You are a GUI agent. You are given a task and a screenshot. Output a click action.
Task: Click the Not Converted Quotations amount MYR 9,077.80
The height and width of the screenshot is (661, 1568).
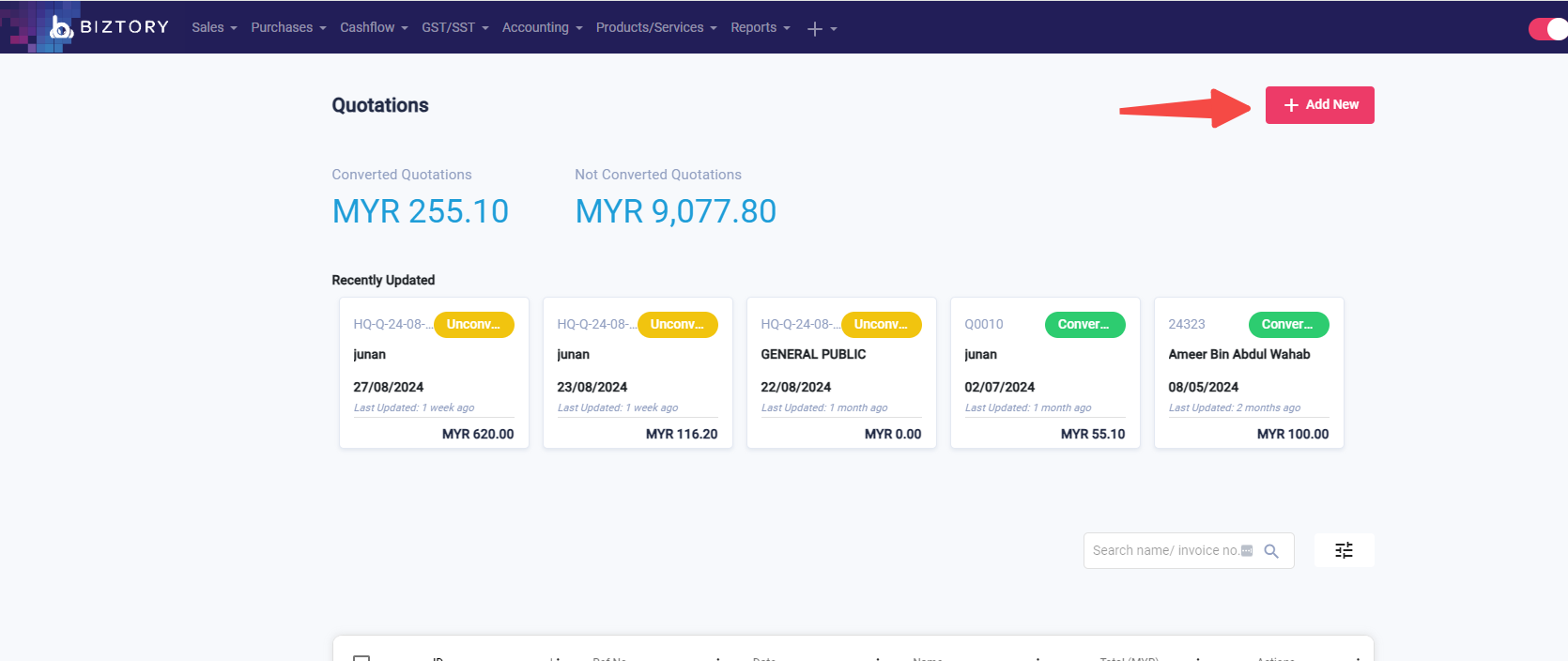pos(675,211)
